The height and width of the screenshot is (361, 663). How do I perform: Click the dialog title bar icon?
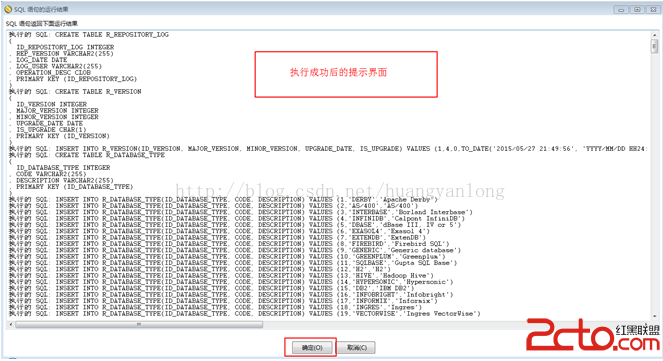(8, 9)
